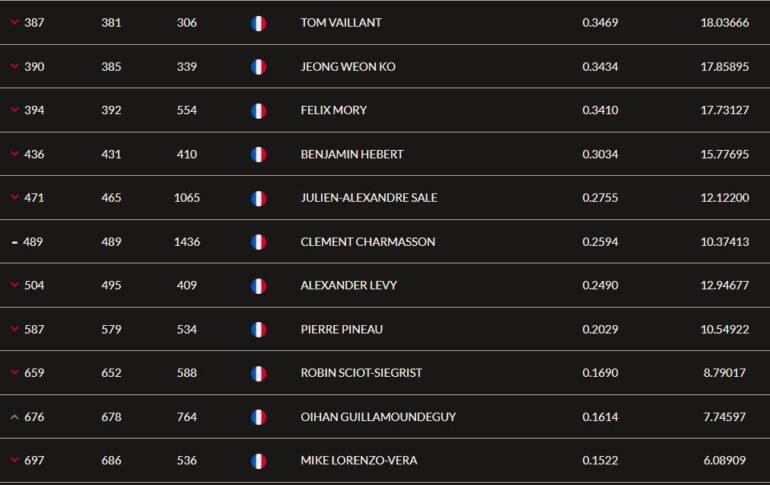Viewport: 770px width, 485px height.
Task: Click Felix Mory's name in the rankings
Action: (x=333, y=110)
